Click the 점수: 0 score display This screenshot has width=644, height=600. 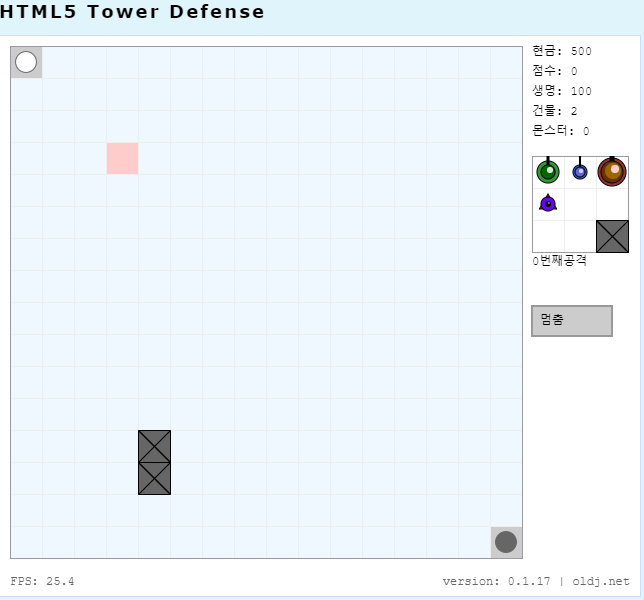[x=555, y=71]
